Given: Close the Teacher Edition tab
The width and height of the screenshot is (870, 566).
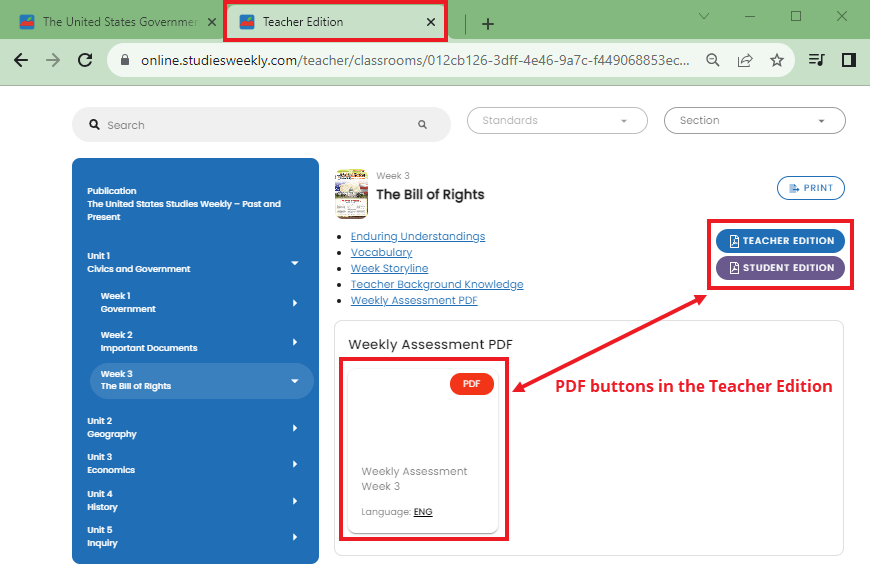Looking at the screenshot, I should click(x=431, y=22).
